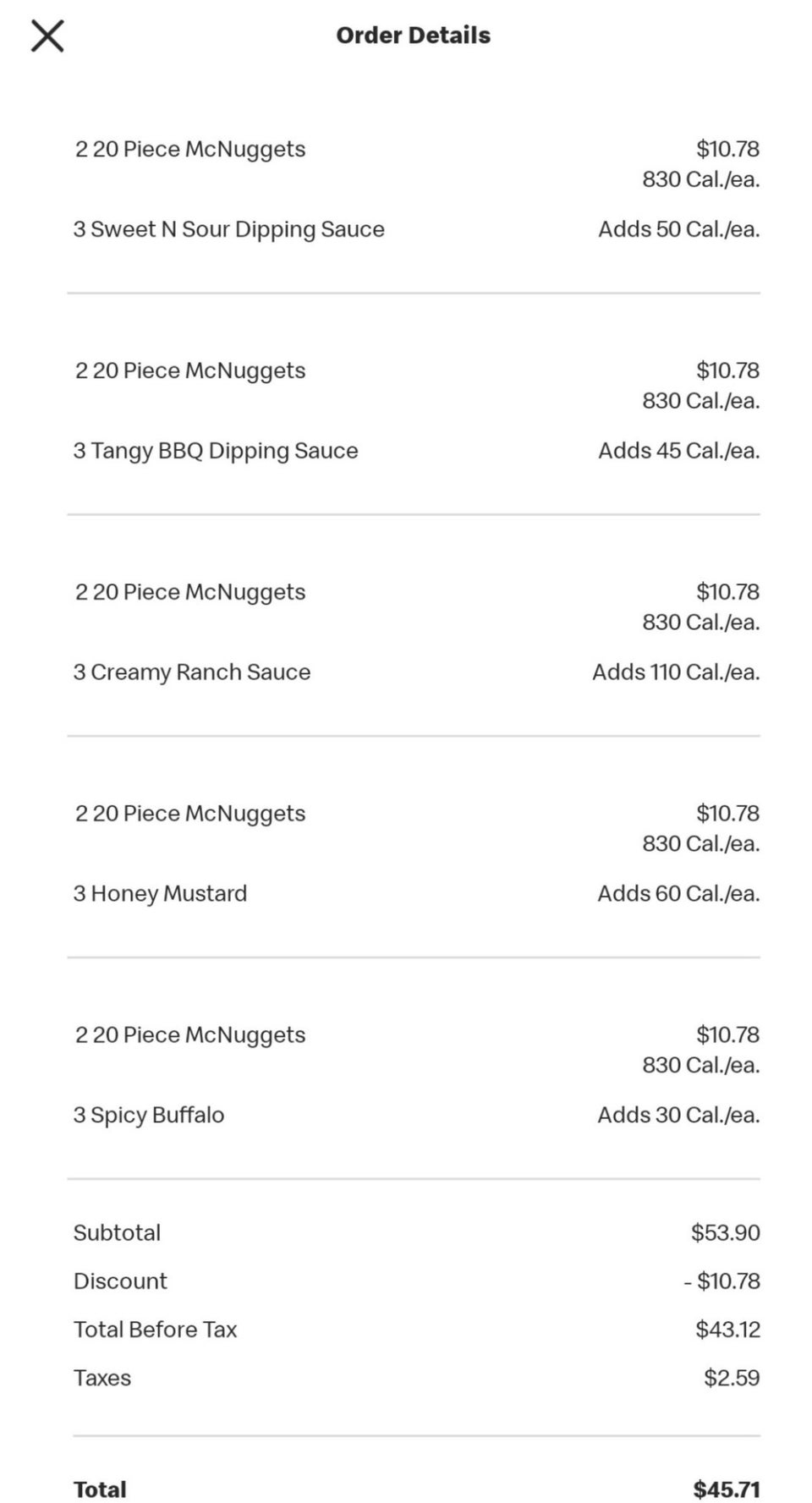Select the $45.71 order total
Image resolution: width=812 pixels, height=1503 pixels.
coord(726,1489)
